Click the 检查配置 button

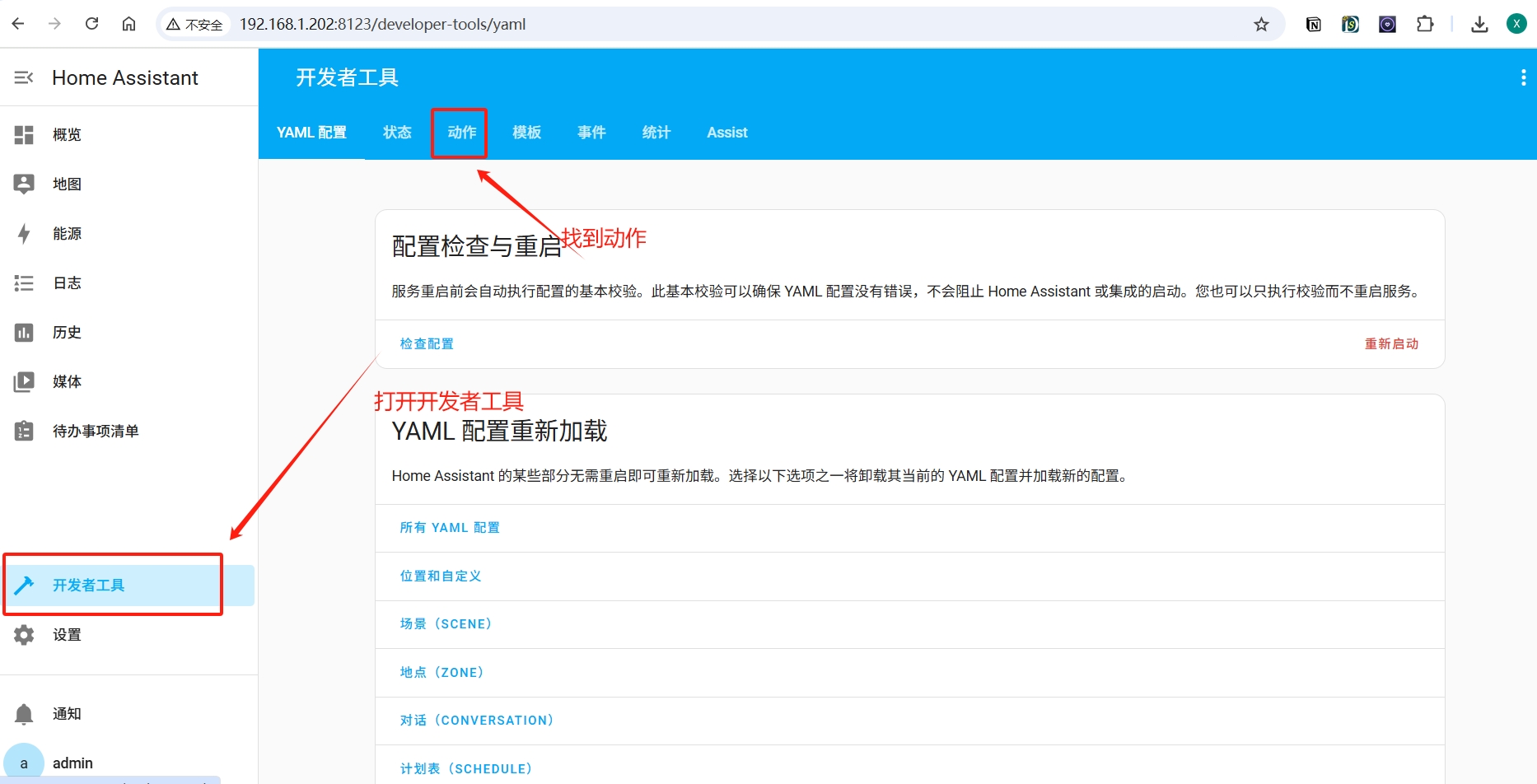pos(427,344)
